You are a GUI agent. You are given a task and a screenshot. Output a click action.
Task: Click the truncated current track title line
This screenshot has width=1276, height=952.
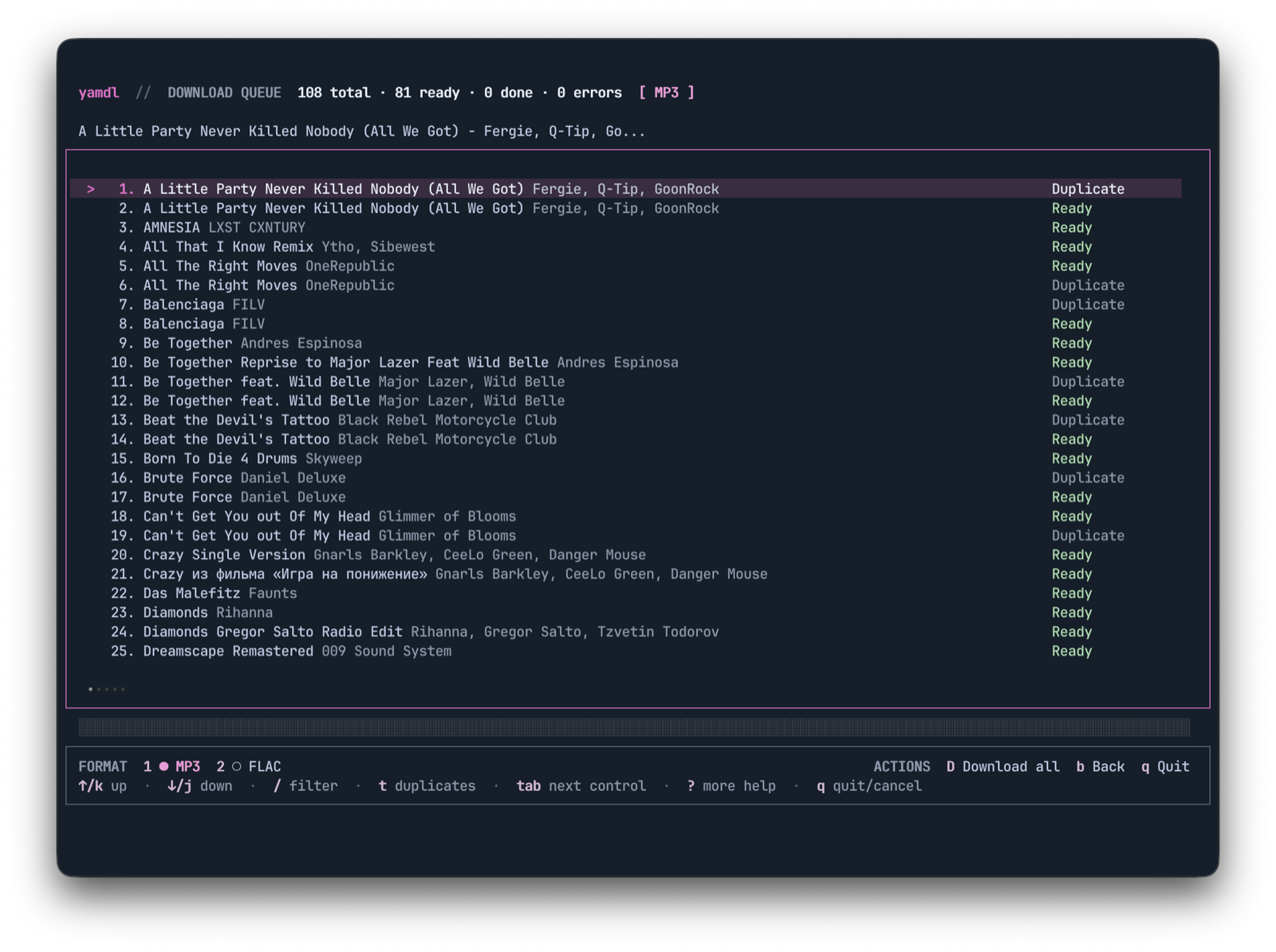pos(362,132)
